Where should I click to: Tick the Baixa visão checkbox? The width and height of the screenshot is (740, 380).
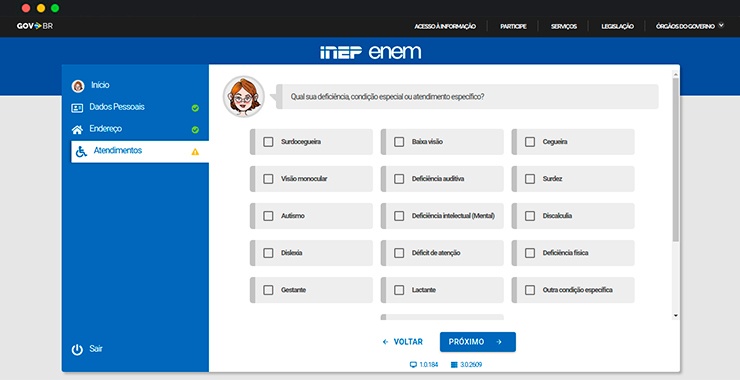pos(399,142)
